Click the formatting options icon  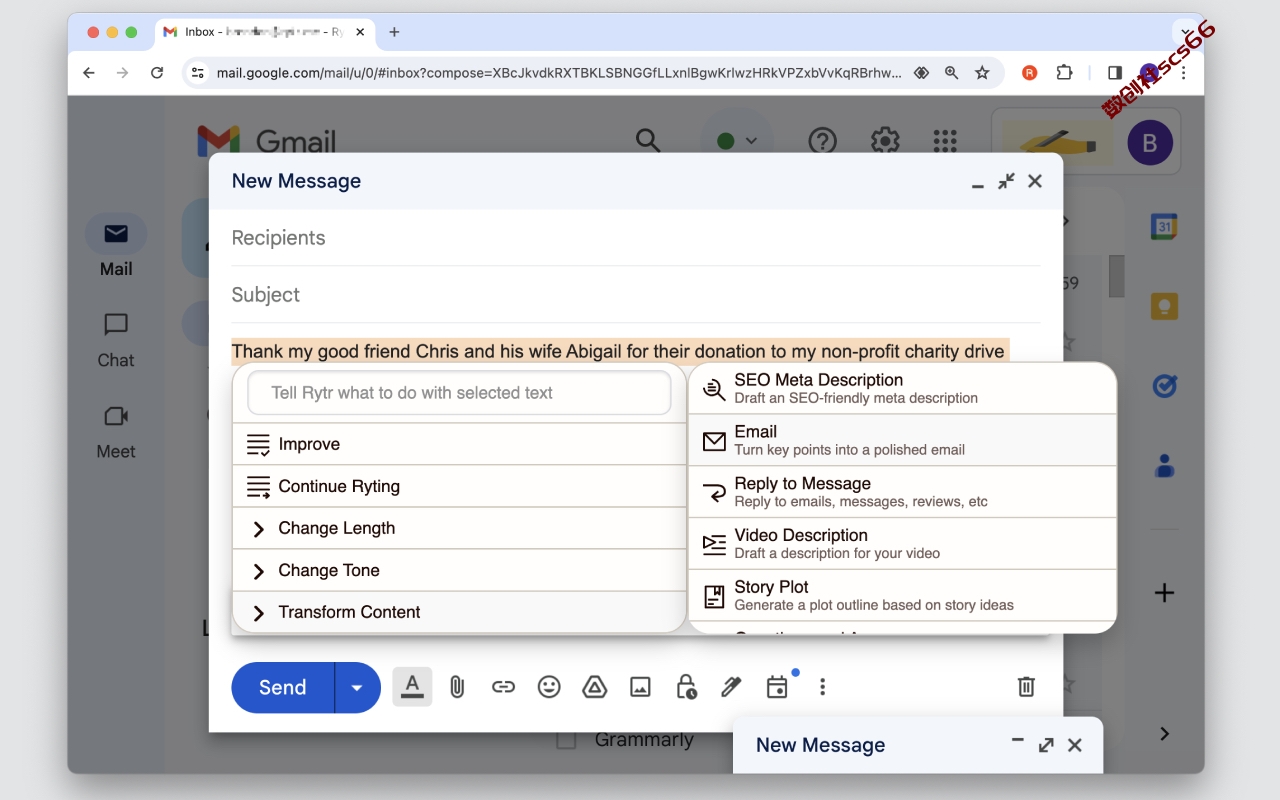412,687
